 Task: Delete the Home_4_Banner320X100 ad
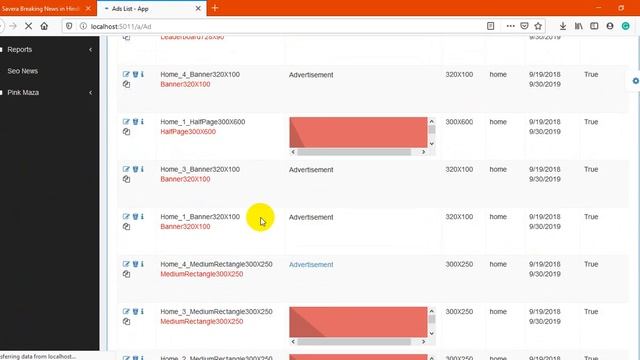[x=135, y=74]
